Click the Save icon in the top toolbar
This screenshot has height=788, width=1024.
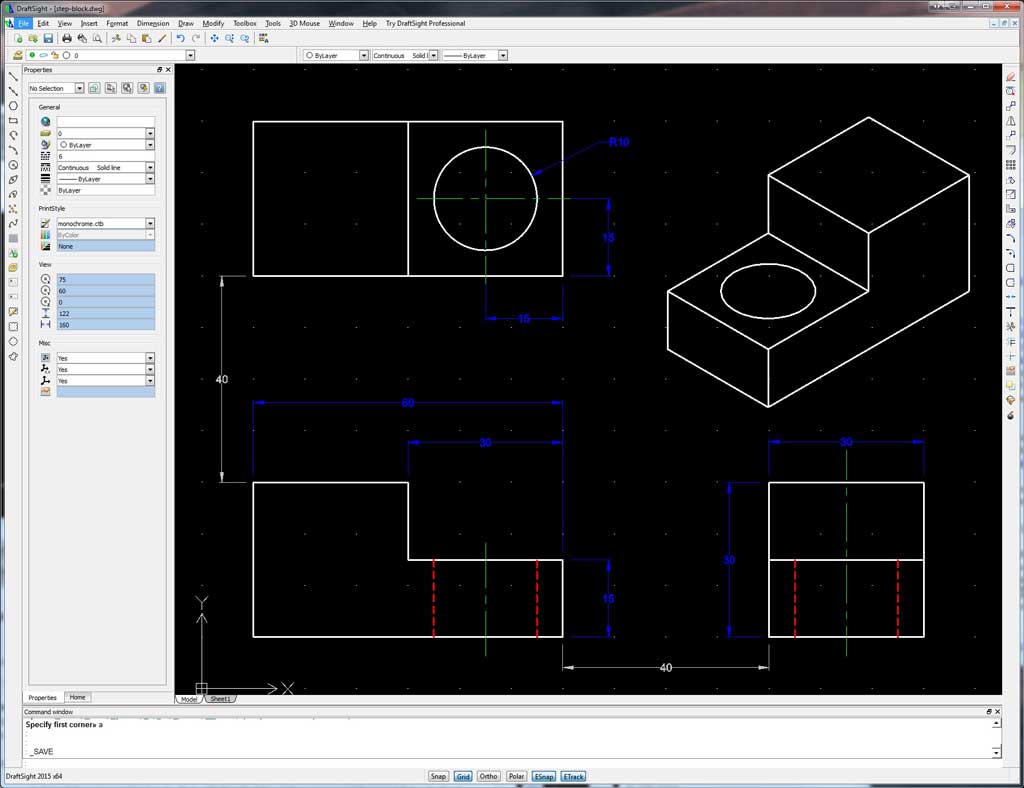pos(48,39)
